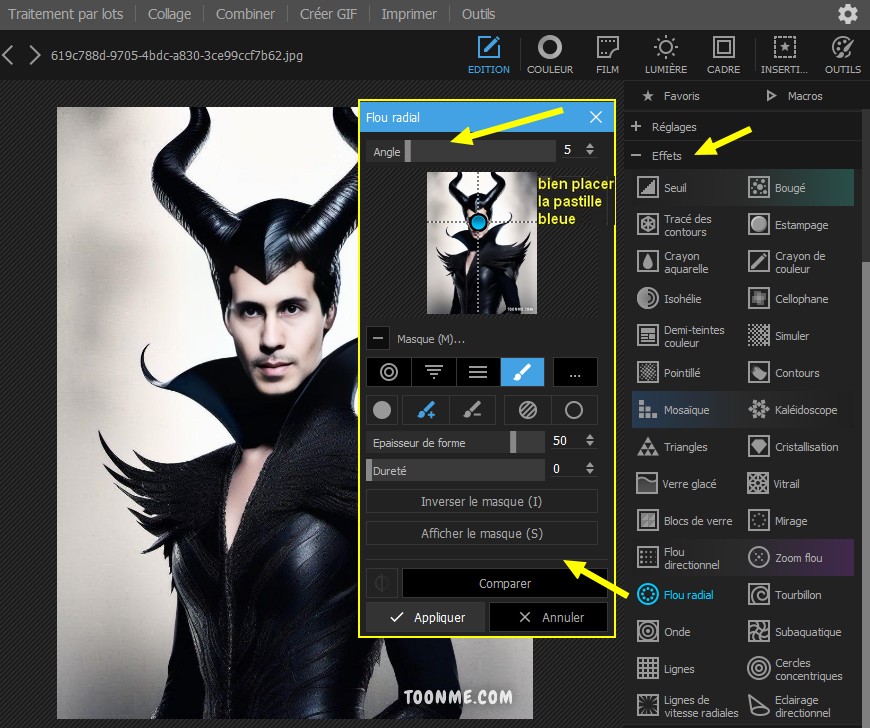Select the hatched circle fill option
This screenshot has width=870, height=728.
[x=528, y=410]
